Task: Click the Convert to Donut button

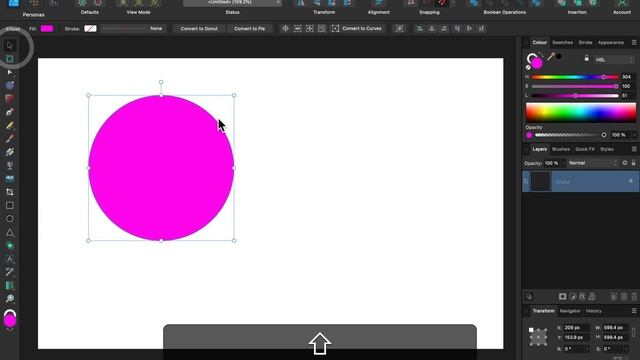Action: point(199,29)
